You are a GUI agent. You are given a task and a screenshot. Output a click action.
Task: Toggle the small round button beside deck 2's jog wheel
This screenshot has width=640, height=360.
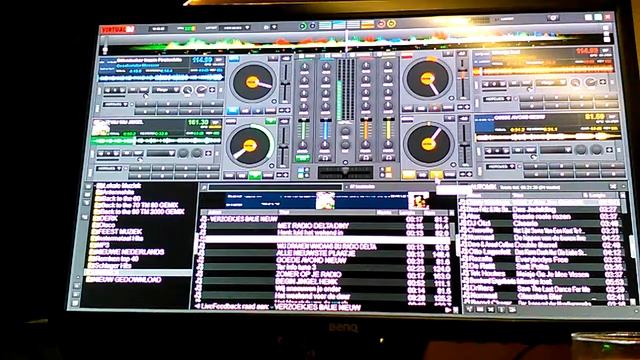(451, 98)
